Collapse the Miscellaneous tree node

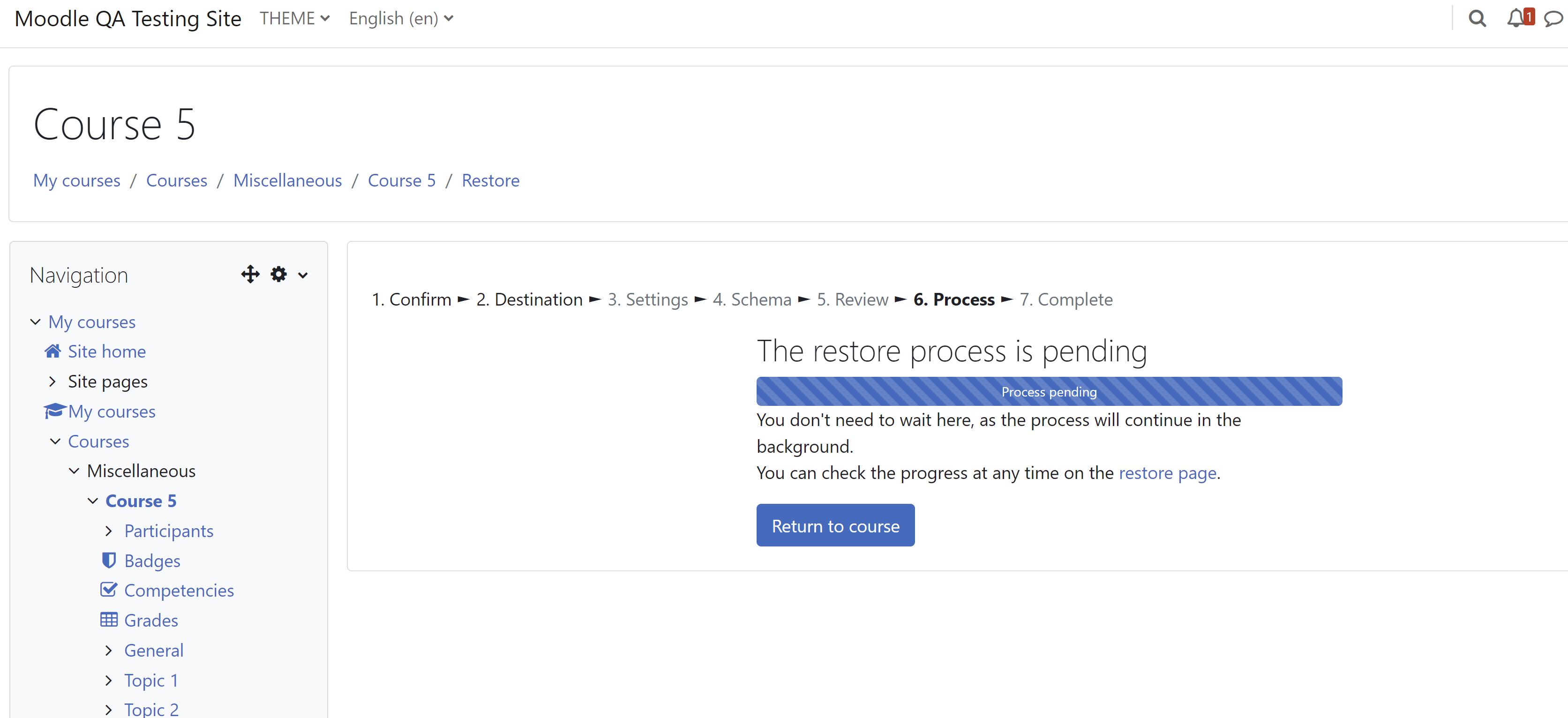pos(74,471)
